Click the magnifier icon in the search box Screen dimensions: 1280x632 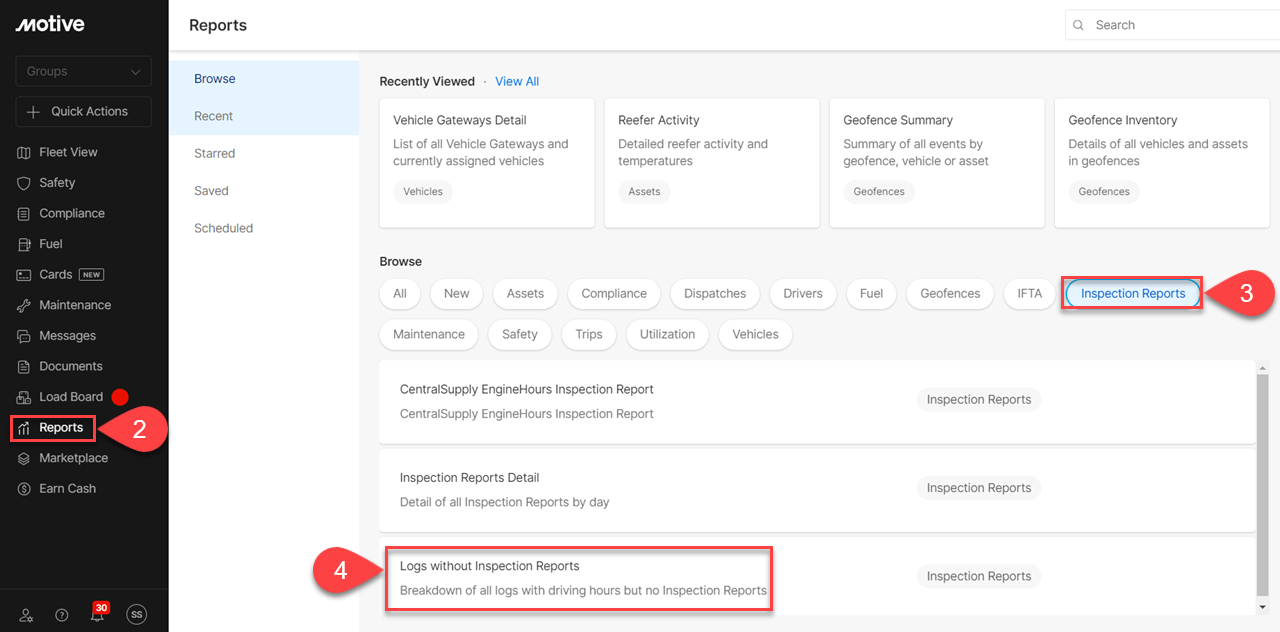(x=1079, y=25)
